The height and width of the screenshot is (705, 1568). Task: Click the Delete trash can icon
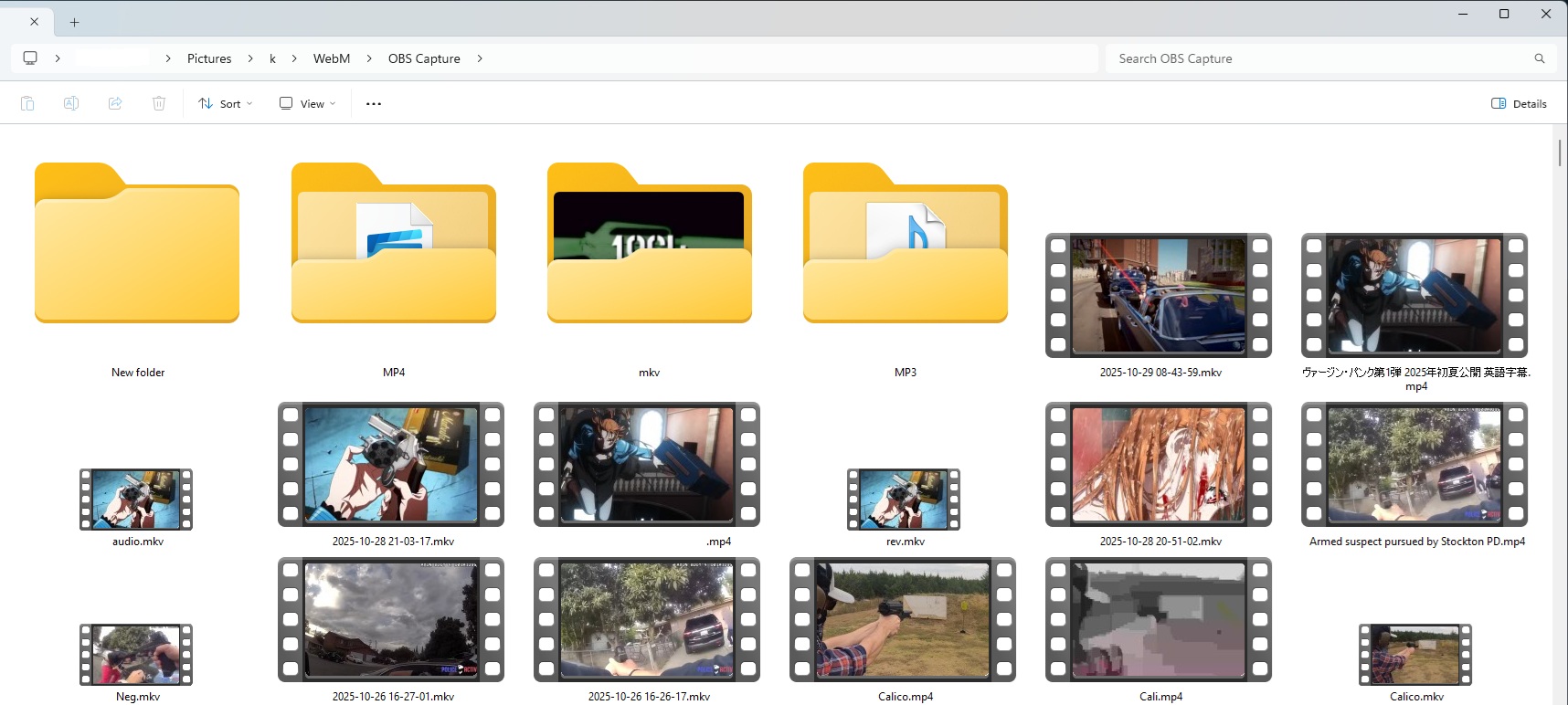click(159, 103)
